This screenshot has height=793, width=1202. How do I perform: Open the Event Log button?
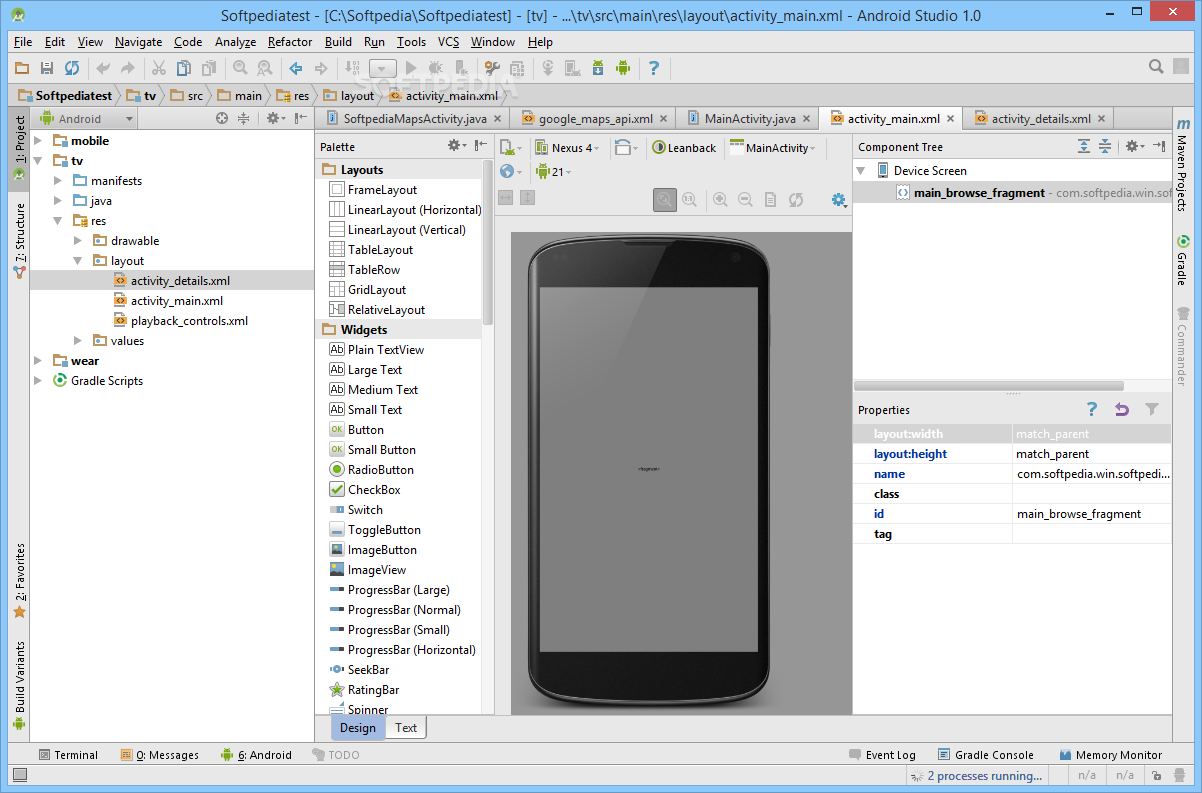coord(882,755)
